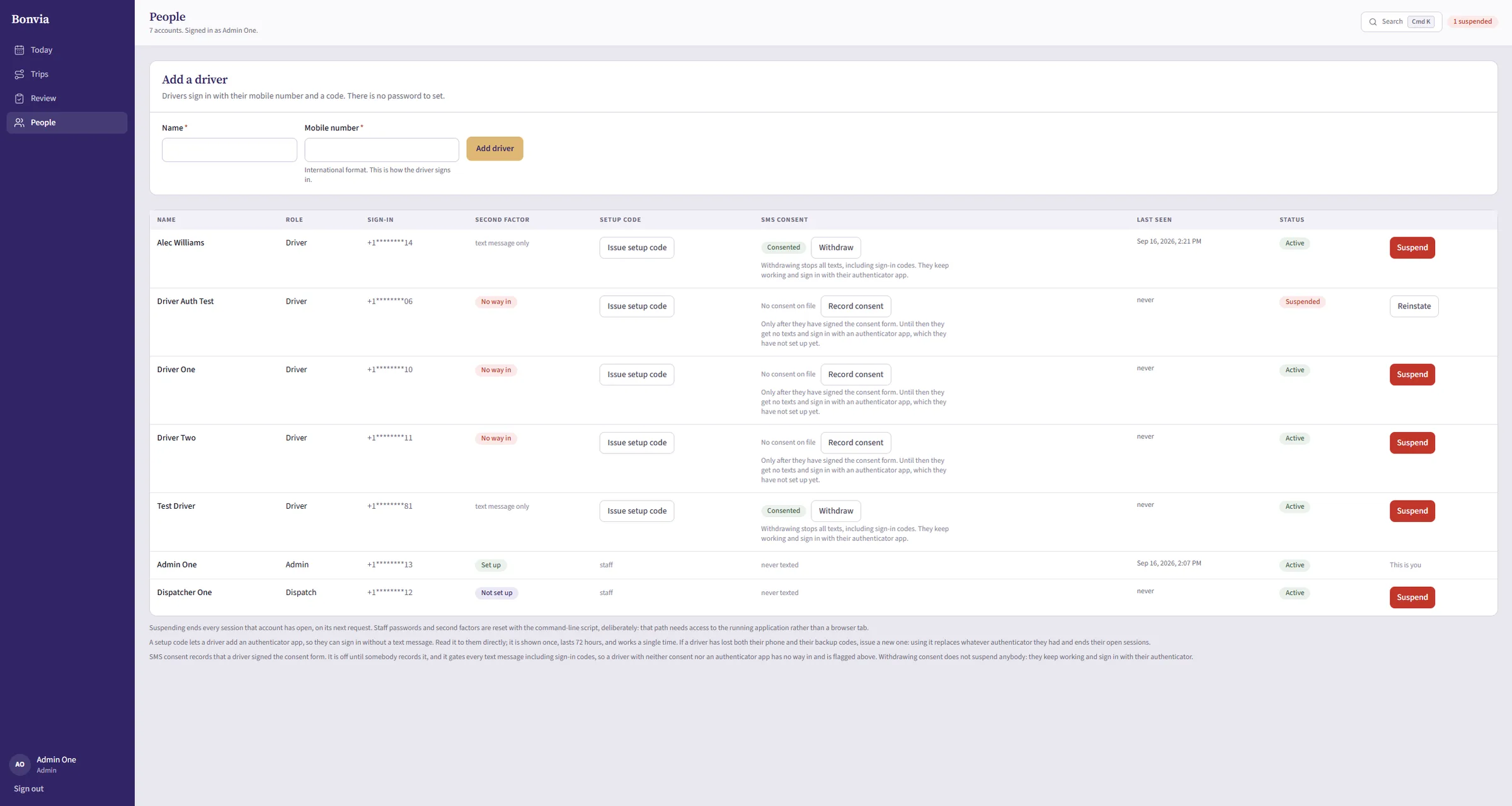Click the 'Set up' badge for Admin One

[x=491, y=565]
